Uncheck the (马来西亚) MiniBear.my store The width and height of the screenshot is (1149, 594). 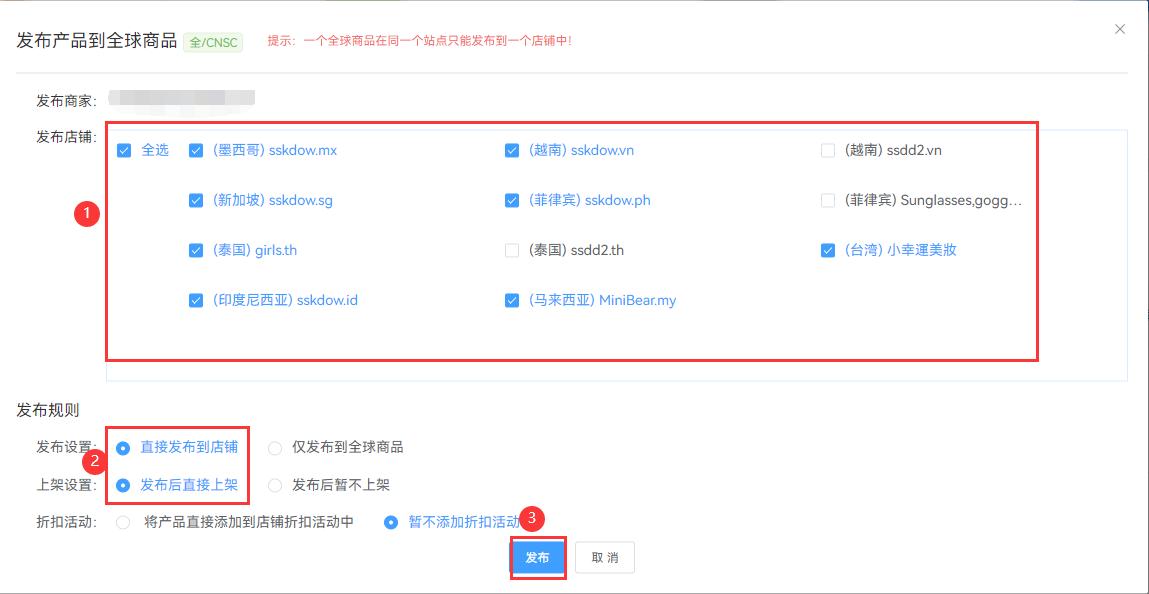pyautogui.click(x=511, y=299)
